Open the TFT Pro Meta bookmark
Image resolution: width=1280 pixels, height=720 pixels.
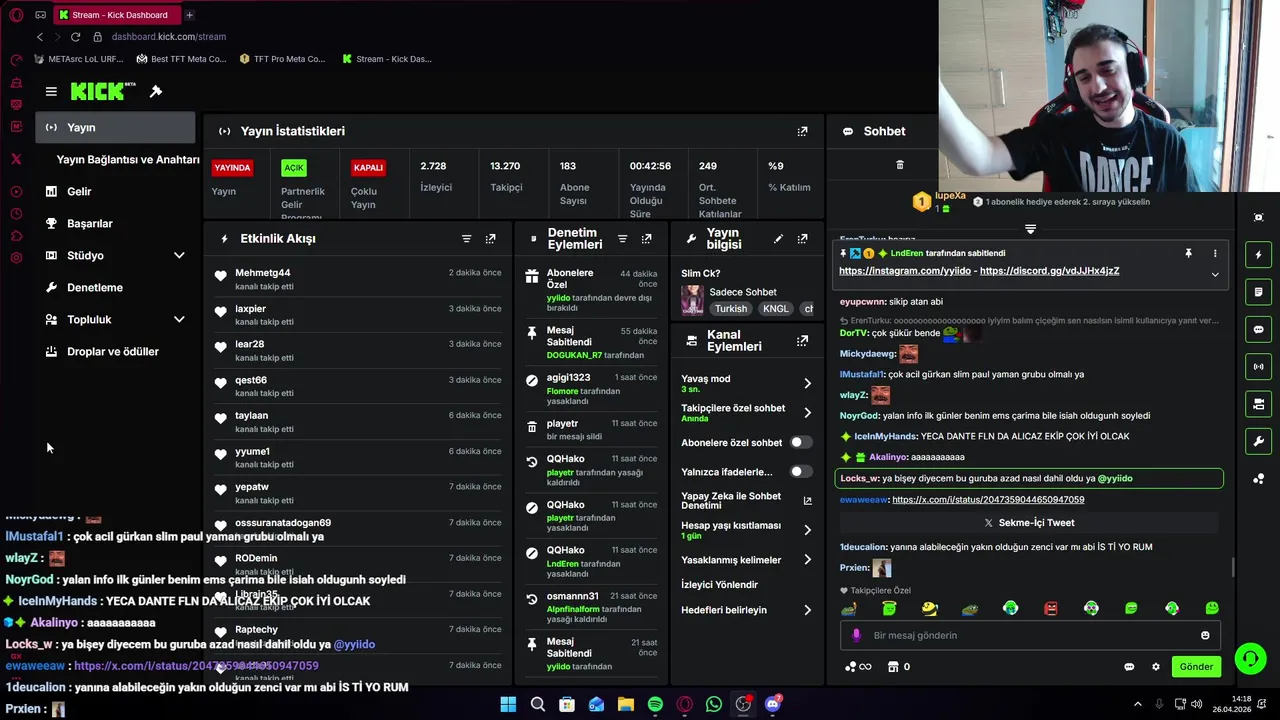(x=282, y=59)
